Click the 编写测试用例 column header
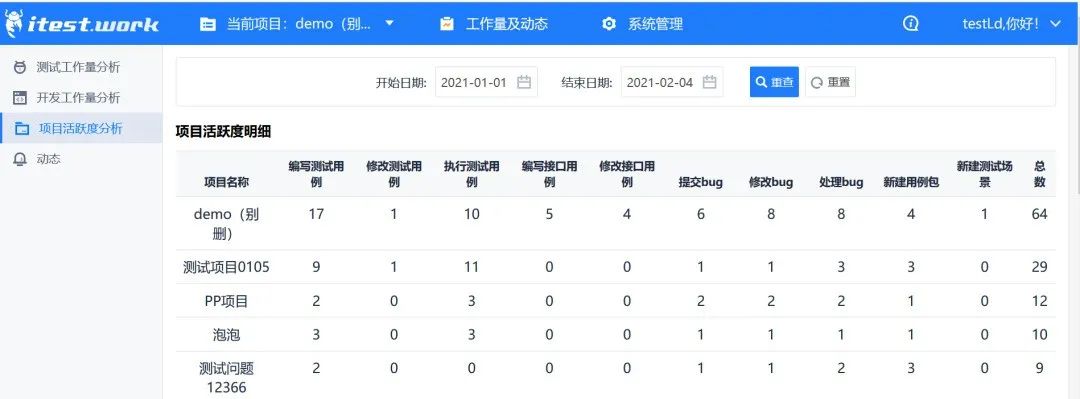Screen dimensions: 1080x399 pos(316,174)
